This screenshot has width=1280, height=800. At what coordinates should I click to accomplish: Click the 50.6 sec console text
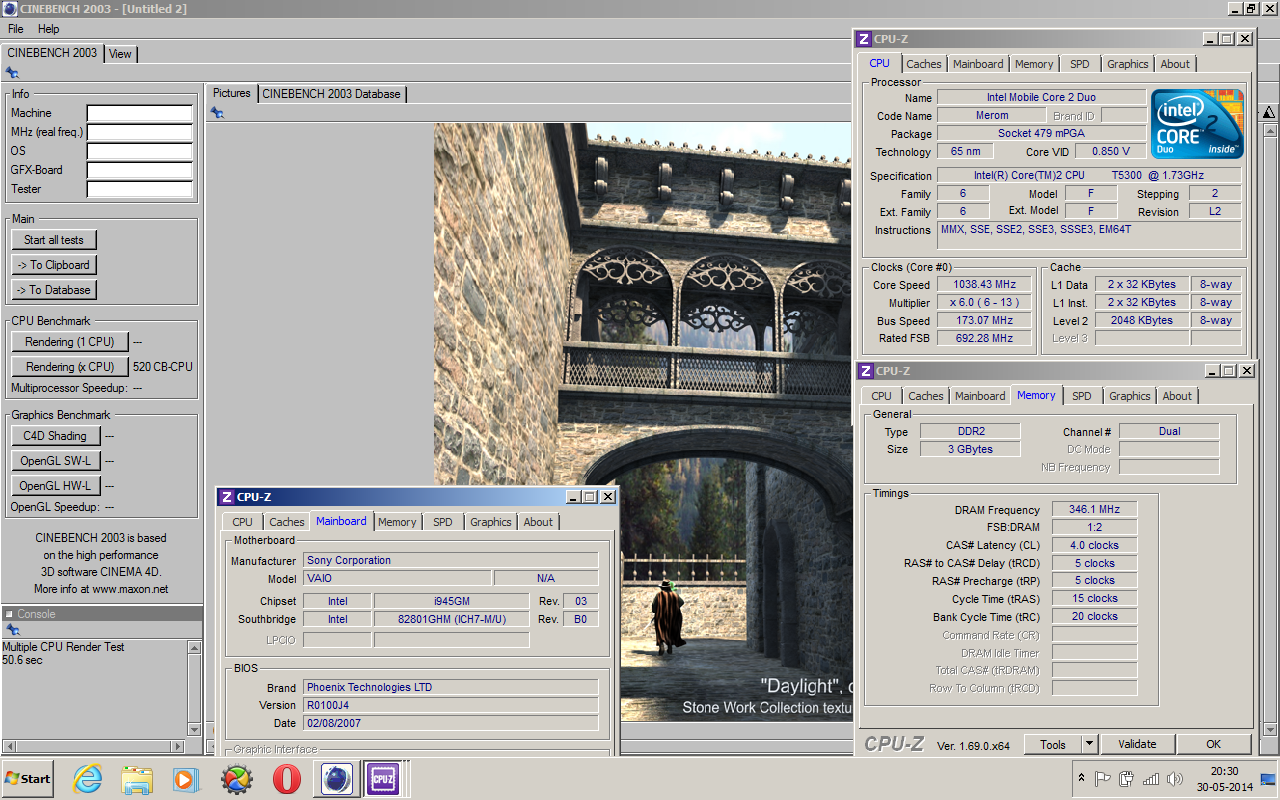click(23, 660)
